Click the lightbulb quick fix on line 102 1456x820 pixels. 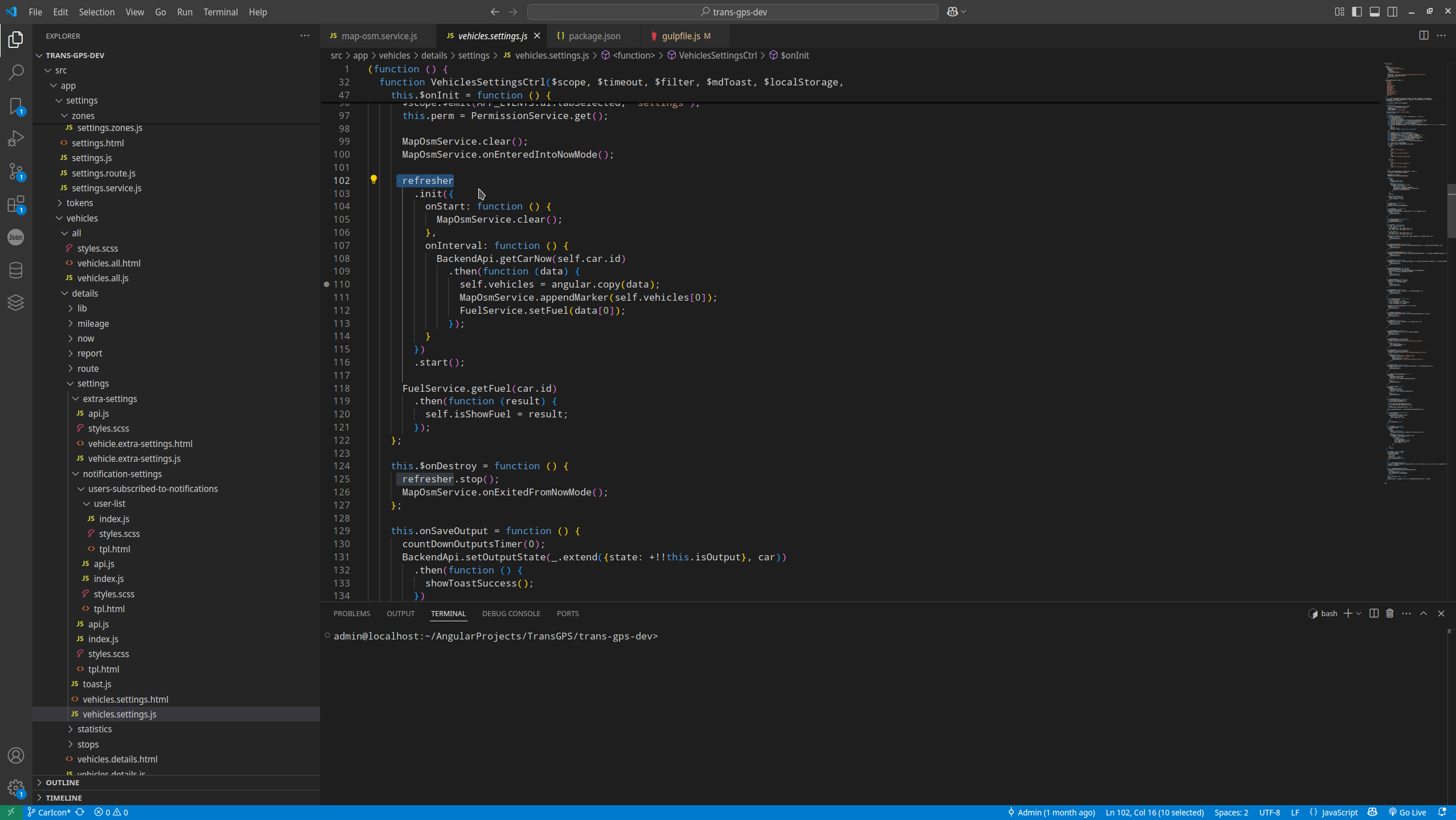(x=375, y=180)
